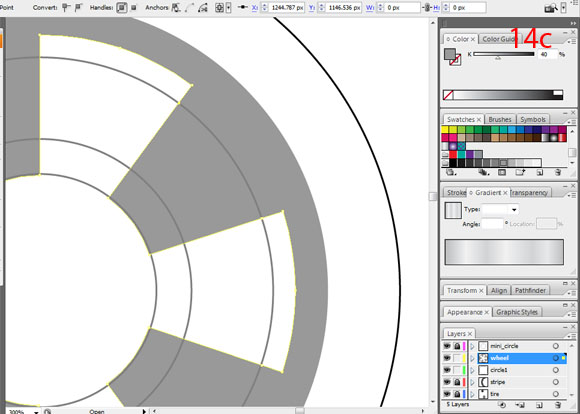This screenshot has width=580, height=414.
Task: Click the align options icon in control bar
Action: pyautogui.click(x=220, y=7)
